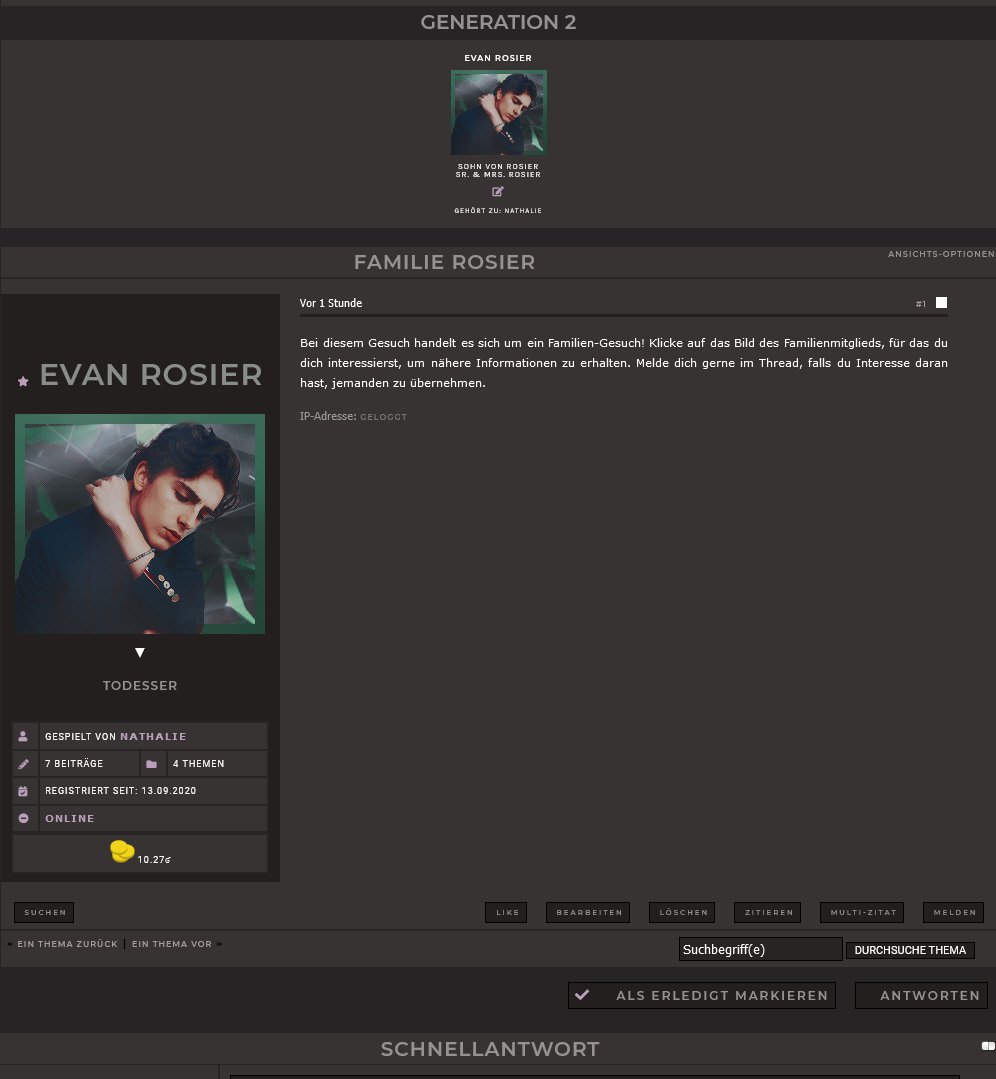Click the pencil icon beside 7 Beiträge
Viewport: 996px width, 1079px height.
click(24, 764)
